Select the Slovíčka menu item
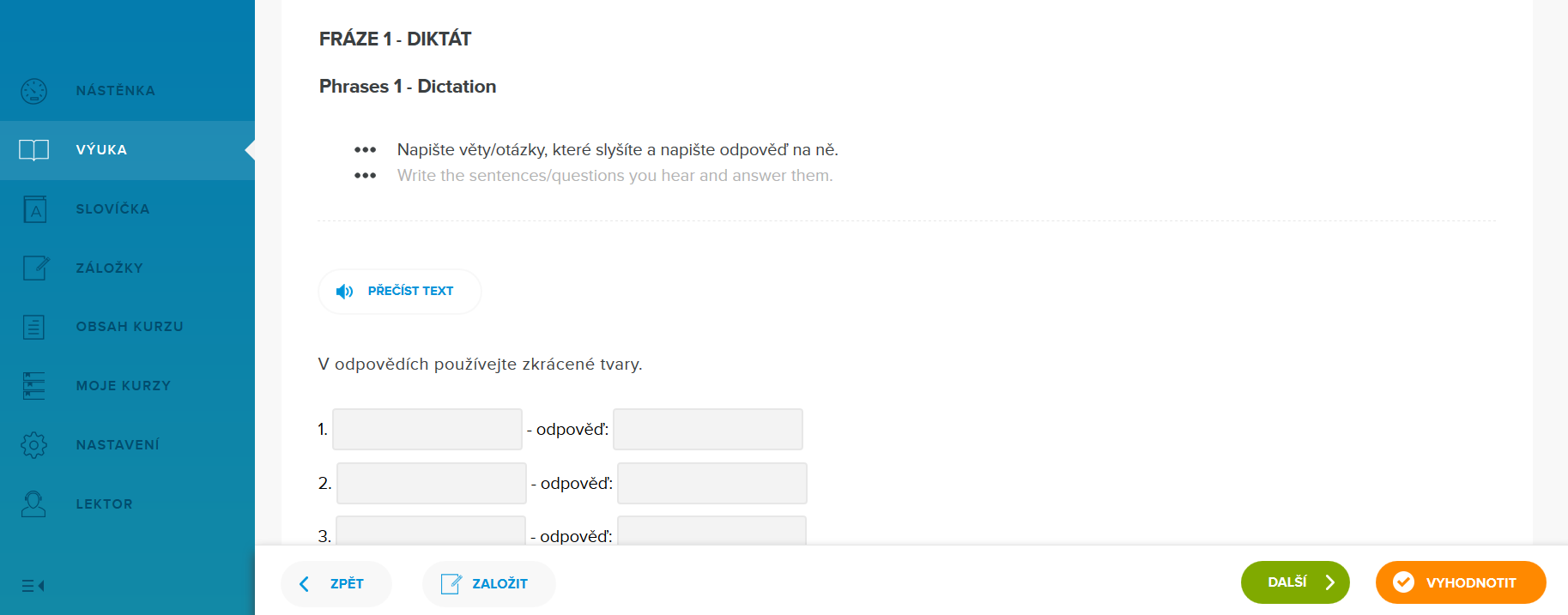1568x615 pixels. 112,209
